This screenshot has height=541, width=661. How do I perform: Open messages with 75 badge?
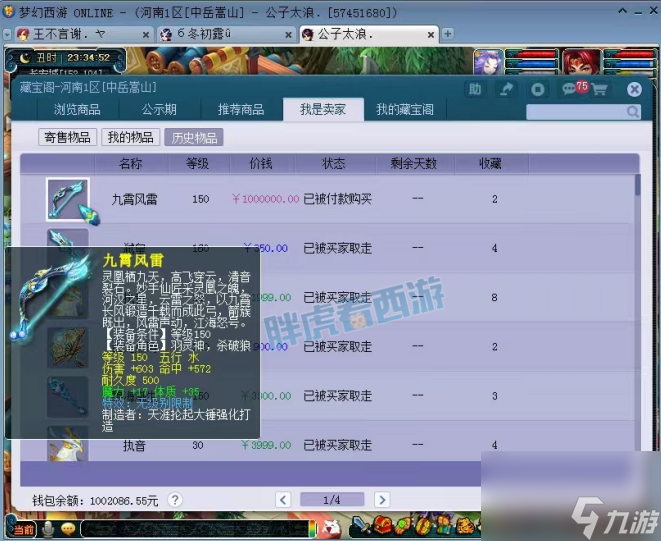574,88
